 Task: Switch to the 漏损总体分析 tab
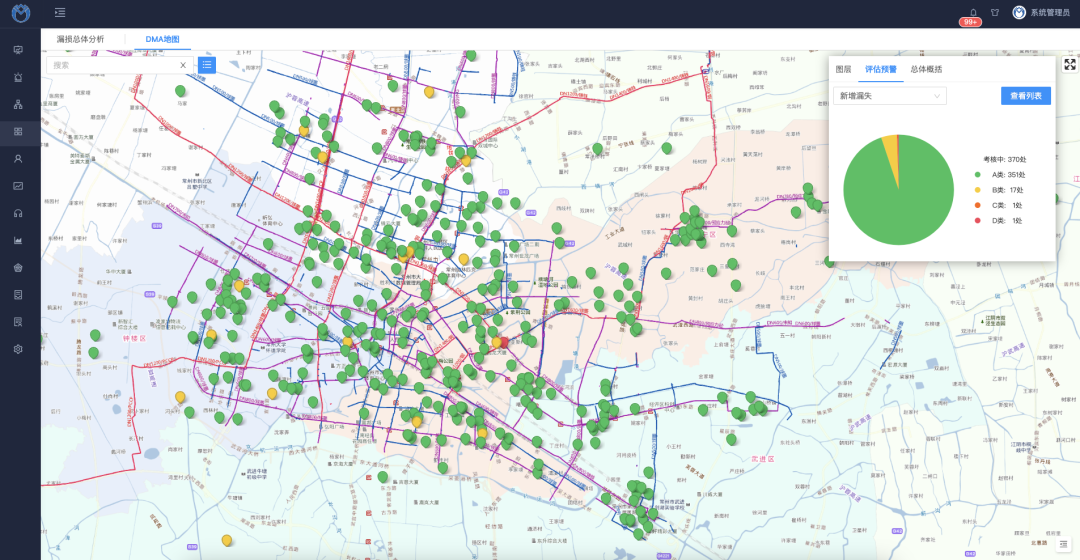[80, 39]
